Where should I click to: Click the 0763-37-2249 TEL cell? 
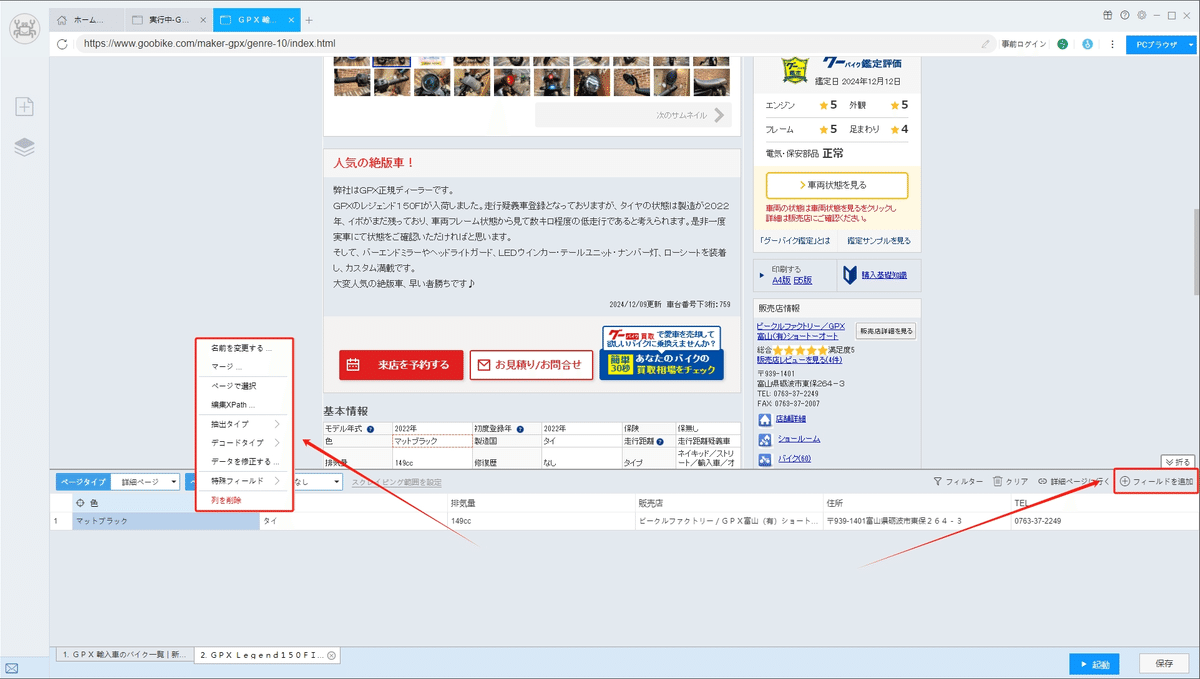pos(1102,521)
